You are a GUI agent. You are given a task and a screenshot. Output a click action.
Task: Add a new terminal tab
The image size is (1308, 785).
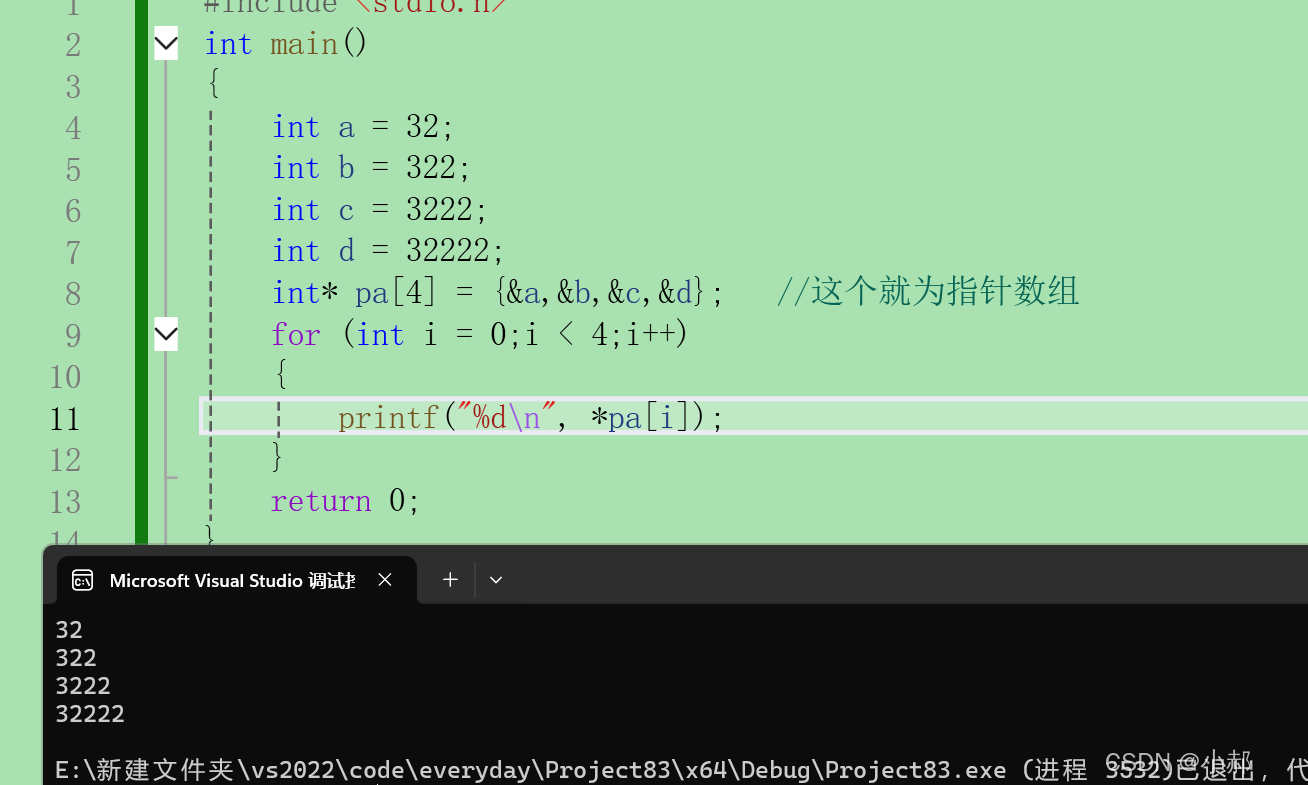[450, 579]
